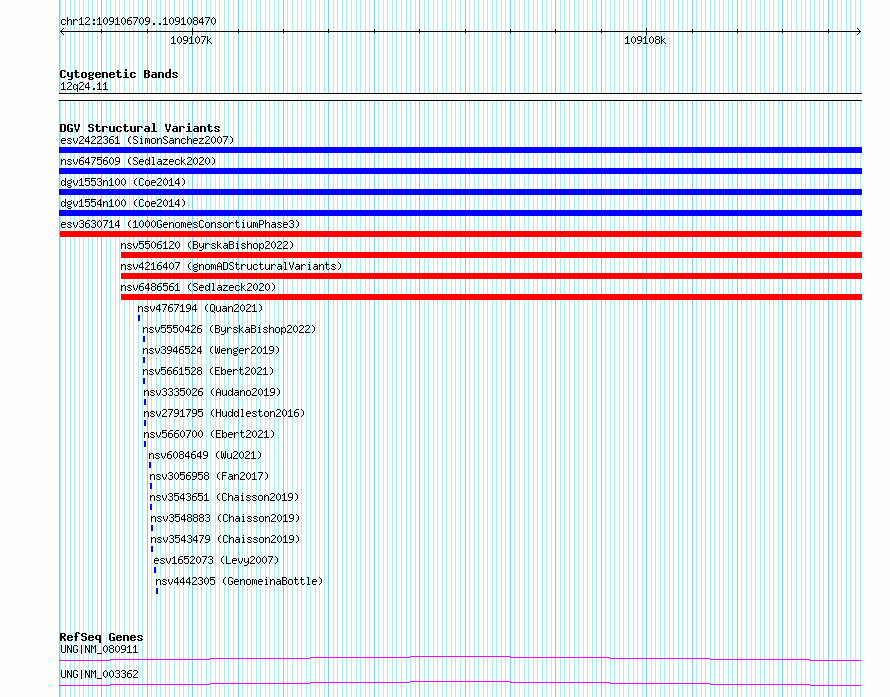The width and height of the screenshot is (890, 697).
Task: Select nsv4767194 (Quan2021) variant label
Action: tap(200, 308)
